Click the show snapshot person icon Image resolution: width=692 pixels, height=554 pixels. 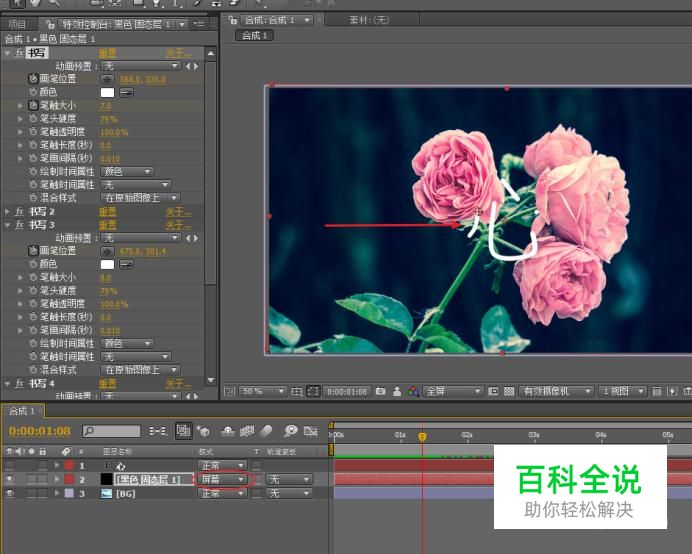click(397, 392)
